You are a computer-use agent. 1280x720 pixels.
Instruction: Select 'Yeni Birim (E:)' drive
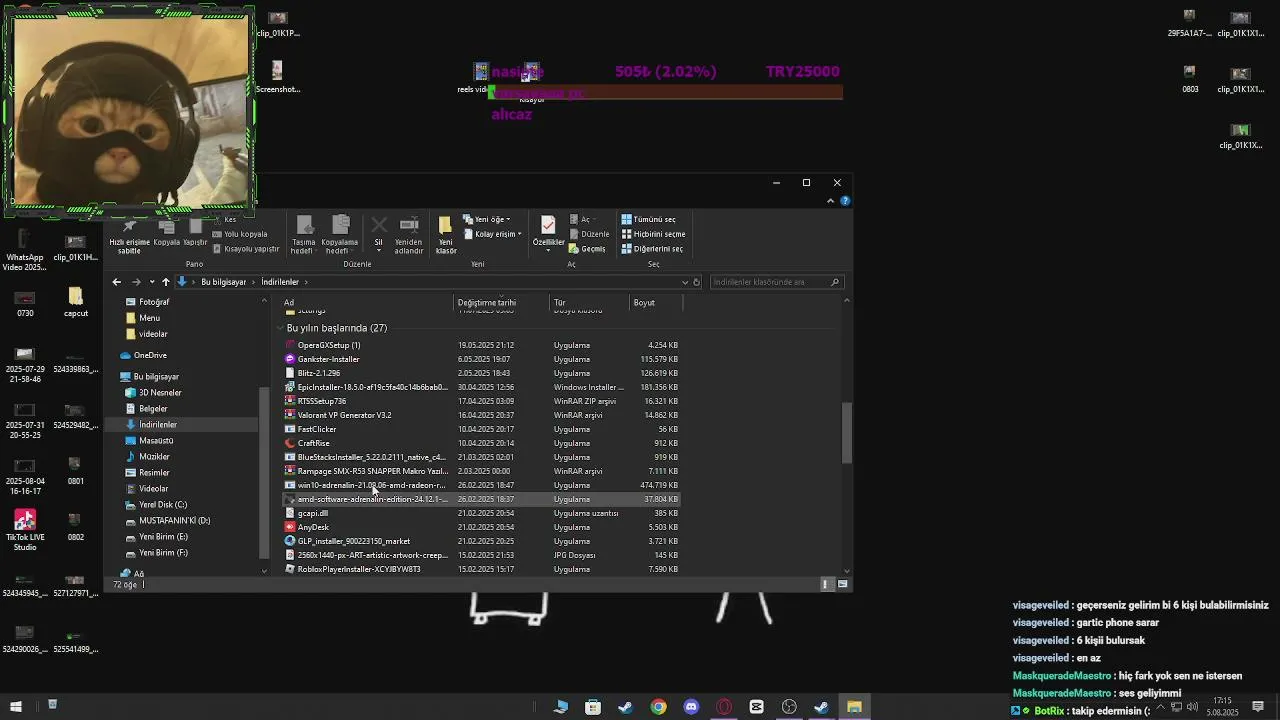coord(163,537)
